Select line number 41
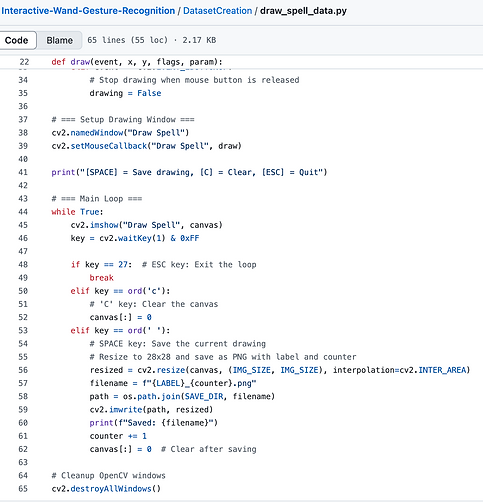The image size is (483, 503). click(23, 172)
